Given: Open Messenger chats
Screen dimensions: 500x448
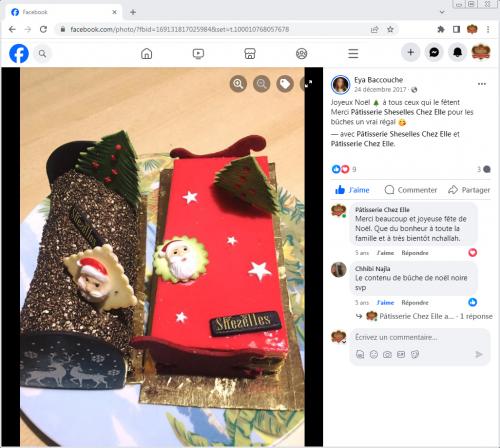Looking at the screenshot, I should pos(434,53).
